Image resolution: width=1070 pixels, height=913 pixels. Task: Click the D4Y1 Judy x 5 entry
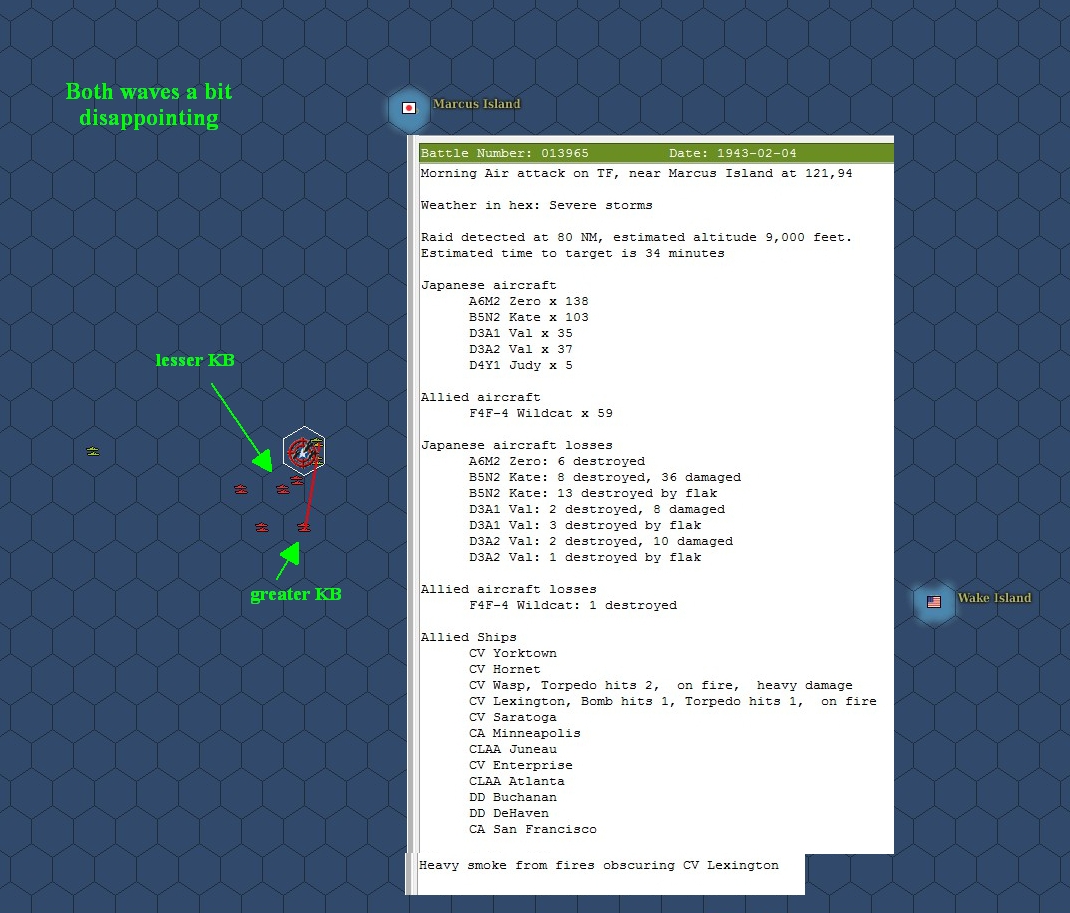(x=521, y=365)
